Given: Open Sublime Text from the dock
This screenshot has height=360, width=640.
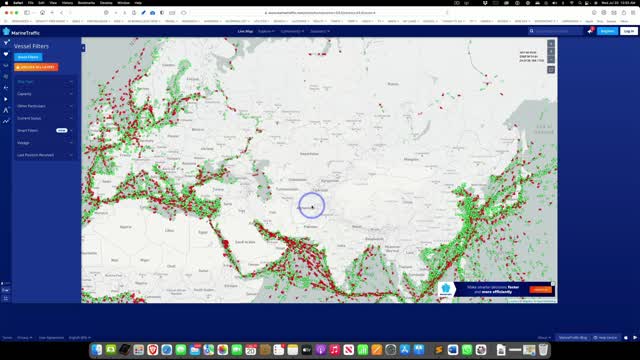Looking at the screenshot, I should coord(439,350).
